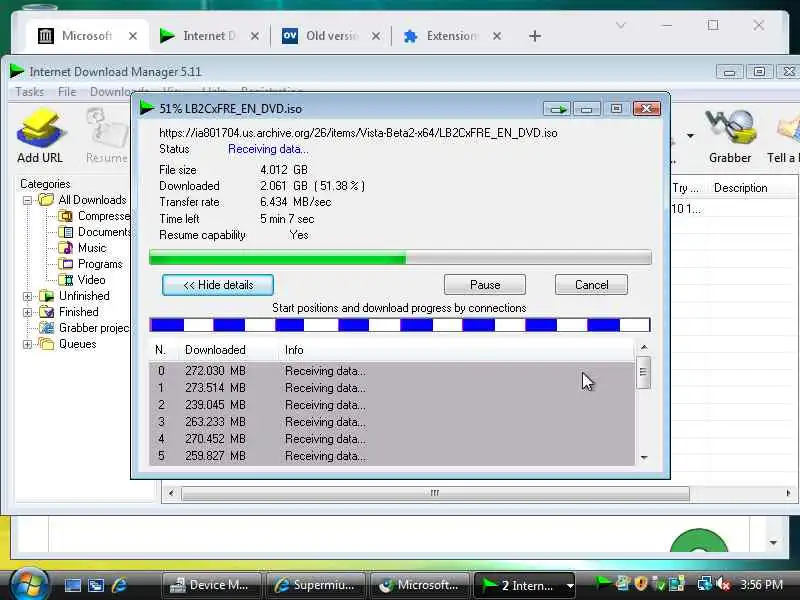Click the Show Desktop quick launch icon

[72, 585]
